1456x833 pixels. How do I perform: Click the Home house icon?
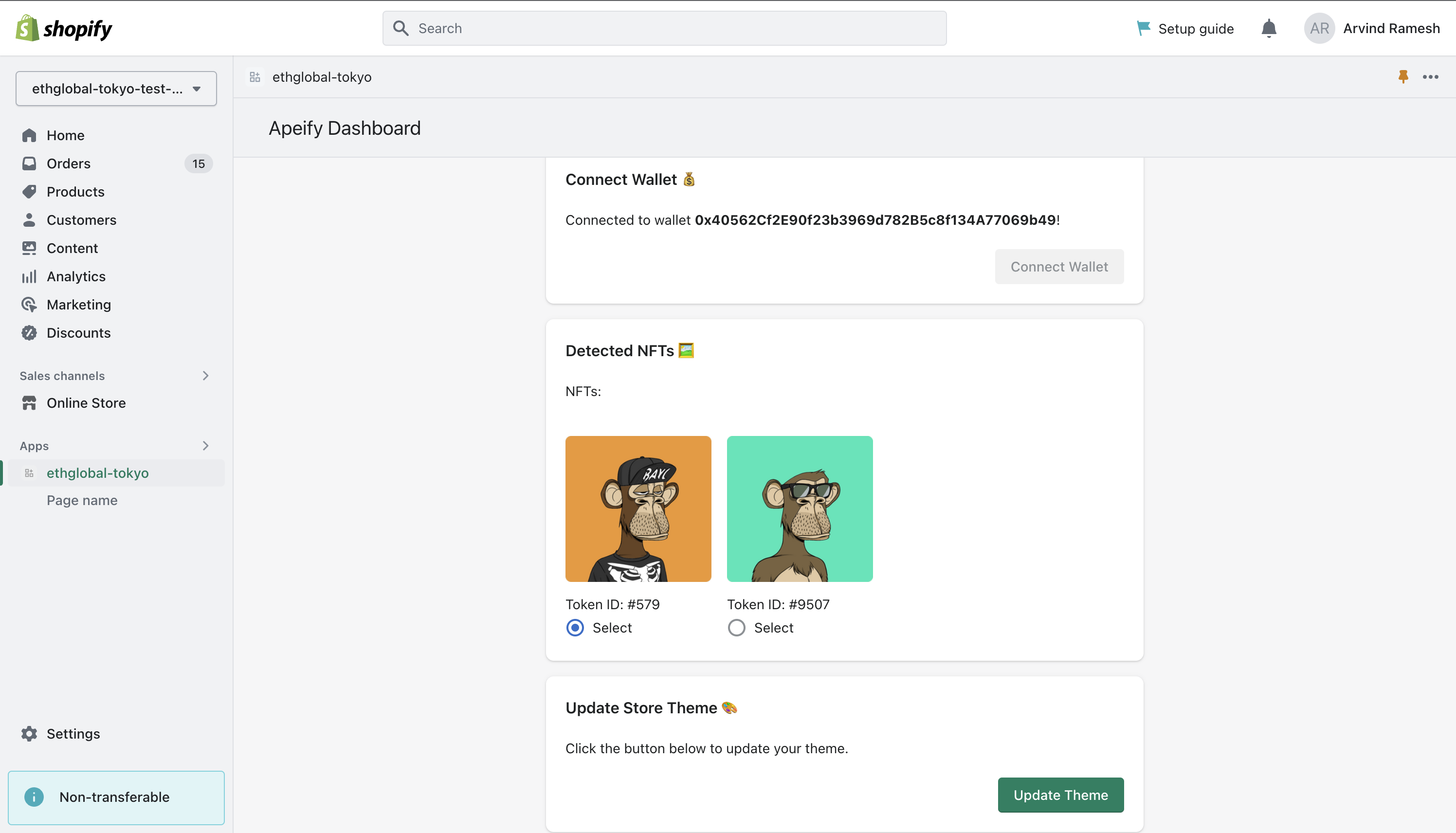pyautogui.click(x=29, y=135)
